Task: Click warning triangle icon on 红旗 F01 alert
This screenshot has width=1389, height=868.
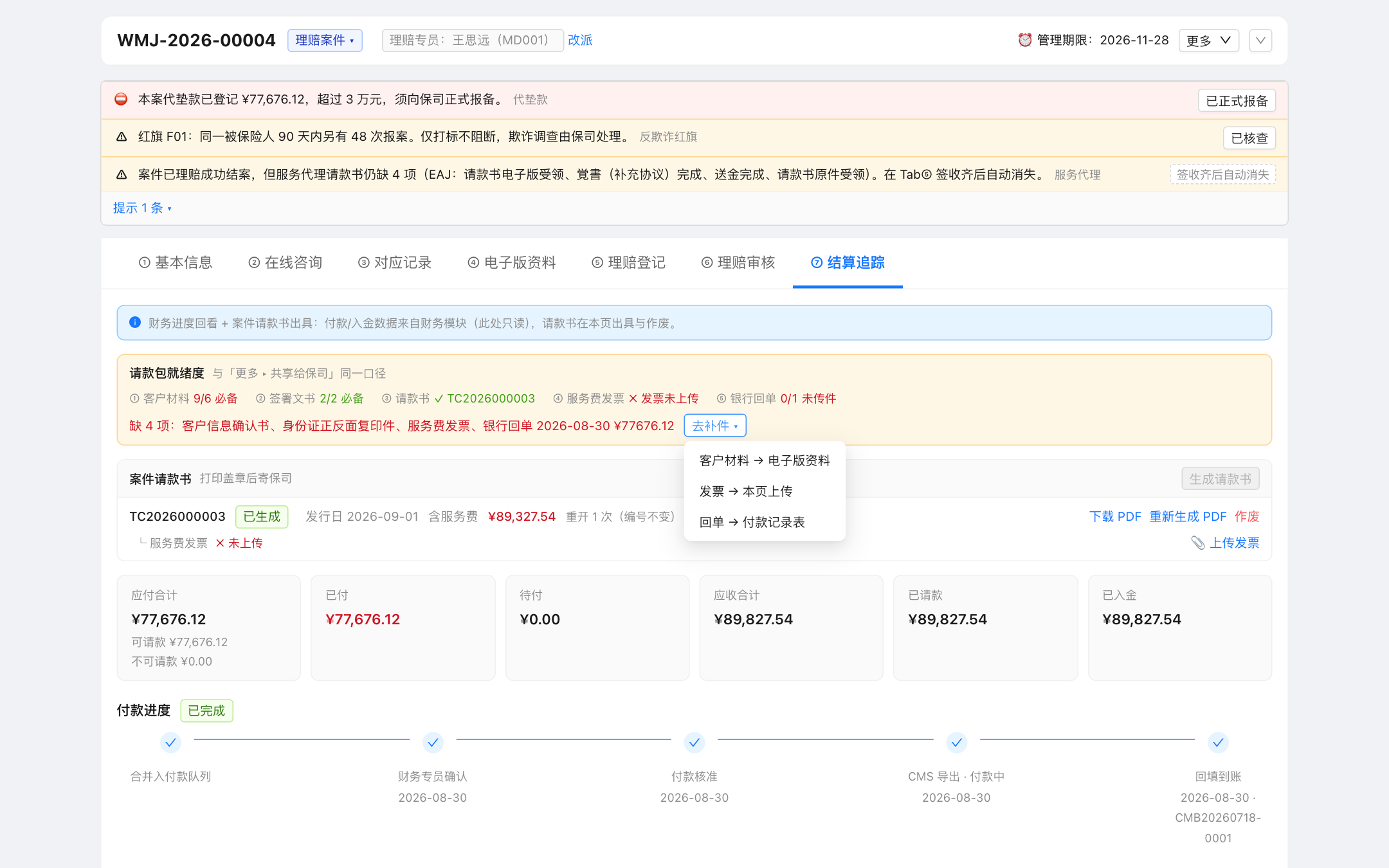Action: [x=121, y=136]
